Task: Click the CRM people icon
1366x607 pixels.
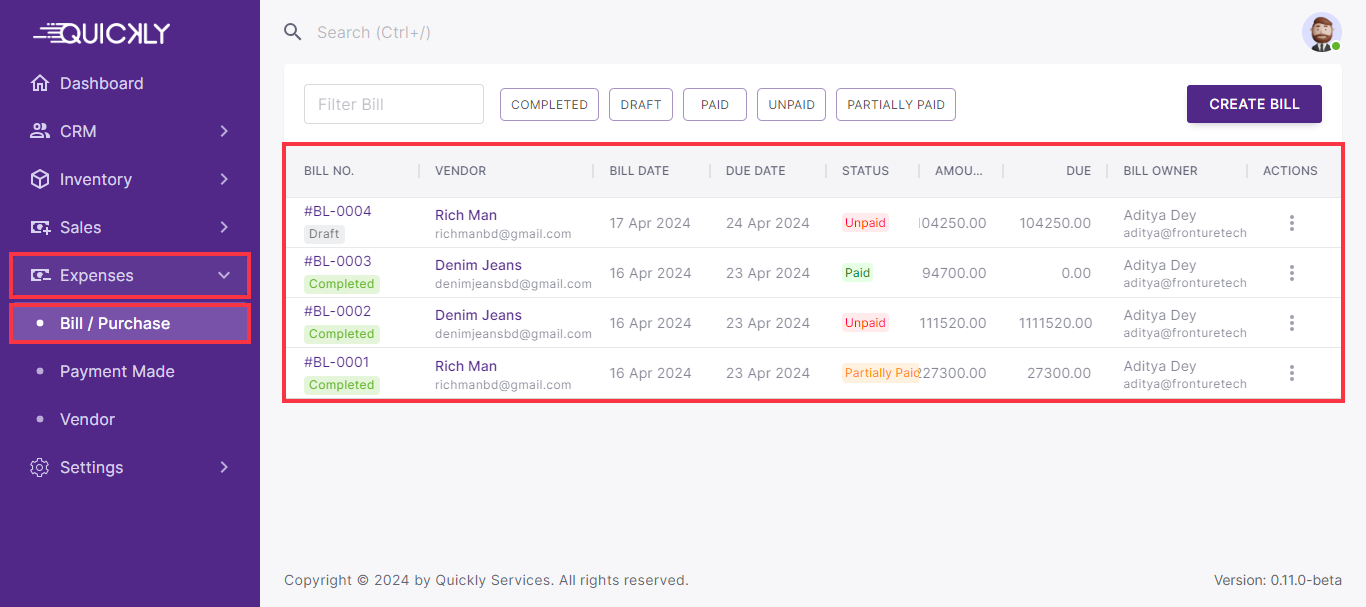Action: (40, 131)
